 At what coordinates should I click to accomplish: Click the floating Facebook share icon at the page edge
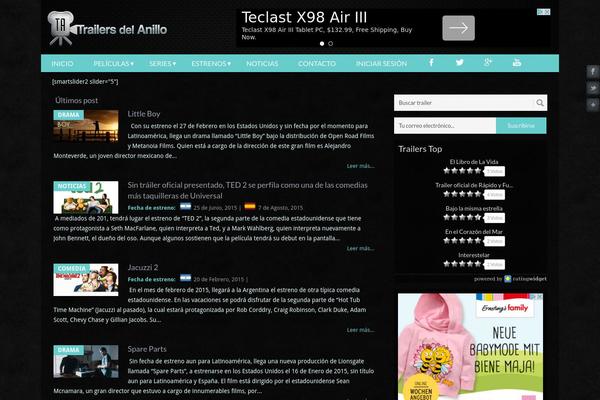point(593,72)
